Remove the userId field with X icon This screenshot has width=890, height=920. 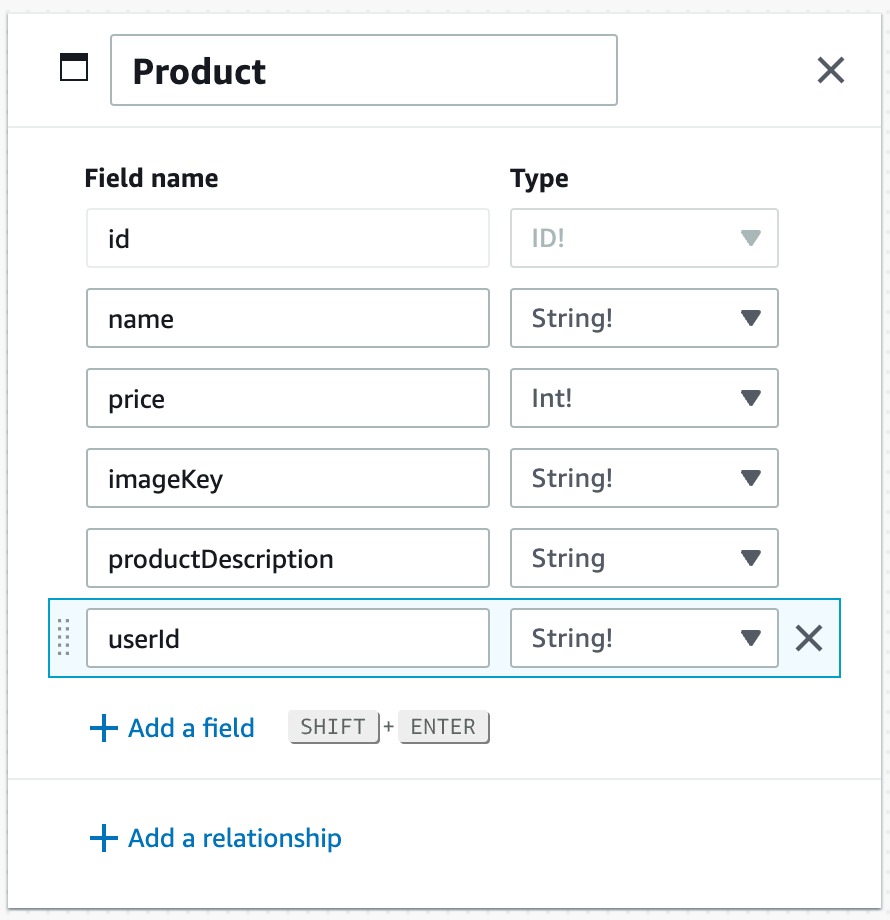point(808,638)
